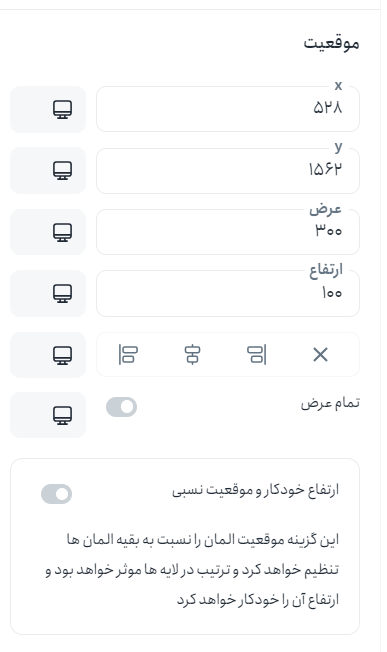Viewport: 387px width, 652px height.
Task: Click the desktop icon next to عرض field
Action: [62, 232]
